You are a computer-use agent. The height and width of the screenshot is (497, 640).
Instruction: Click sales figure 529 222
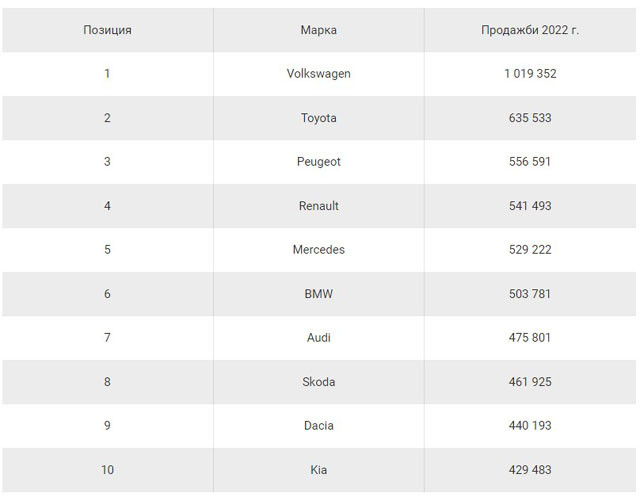point(529,250)
